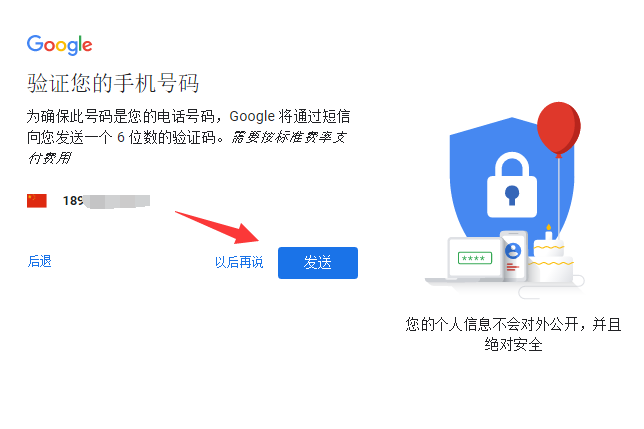Screen dimensions: 644x429
Task: Click the laptop with password stars
Action: point(468,261)
